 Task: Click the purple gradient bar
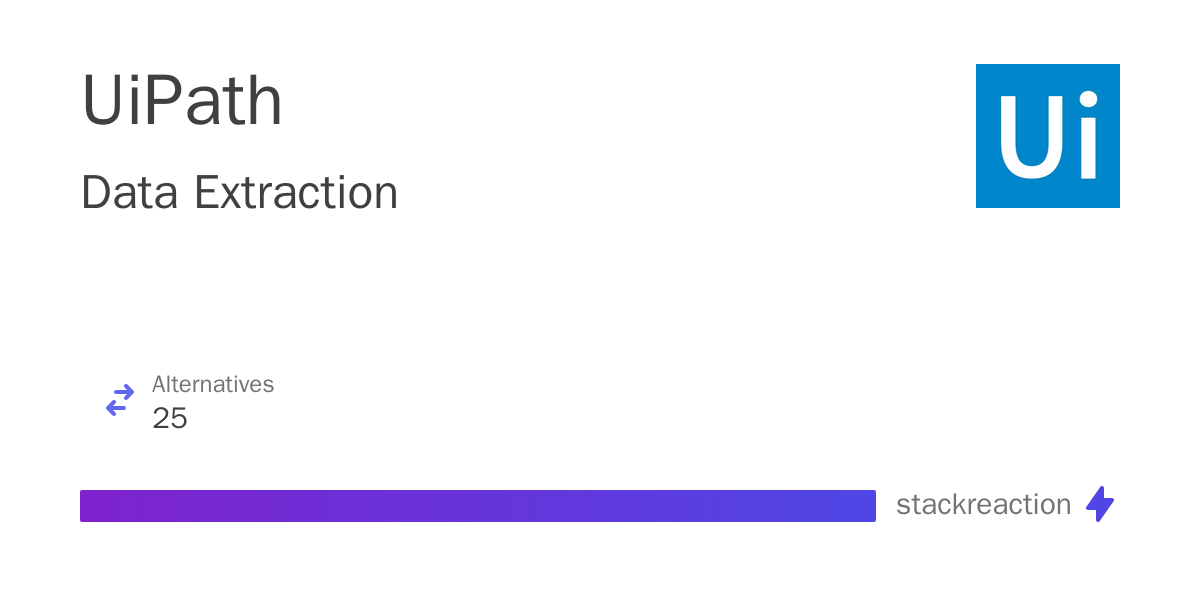[478, 506]
